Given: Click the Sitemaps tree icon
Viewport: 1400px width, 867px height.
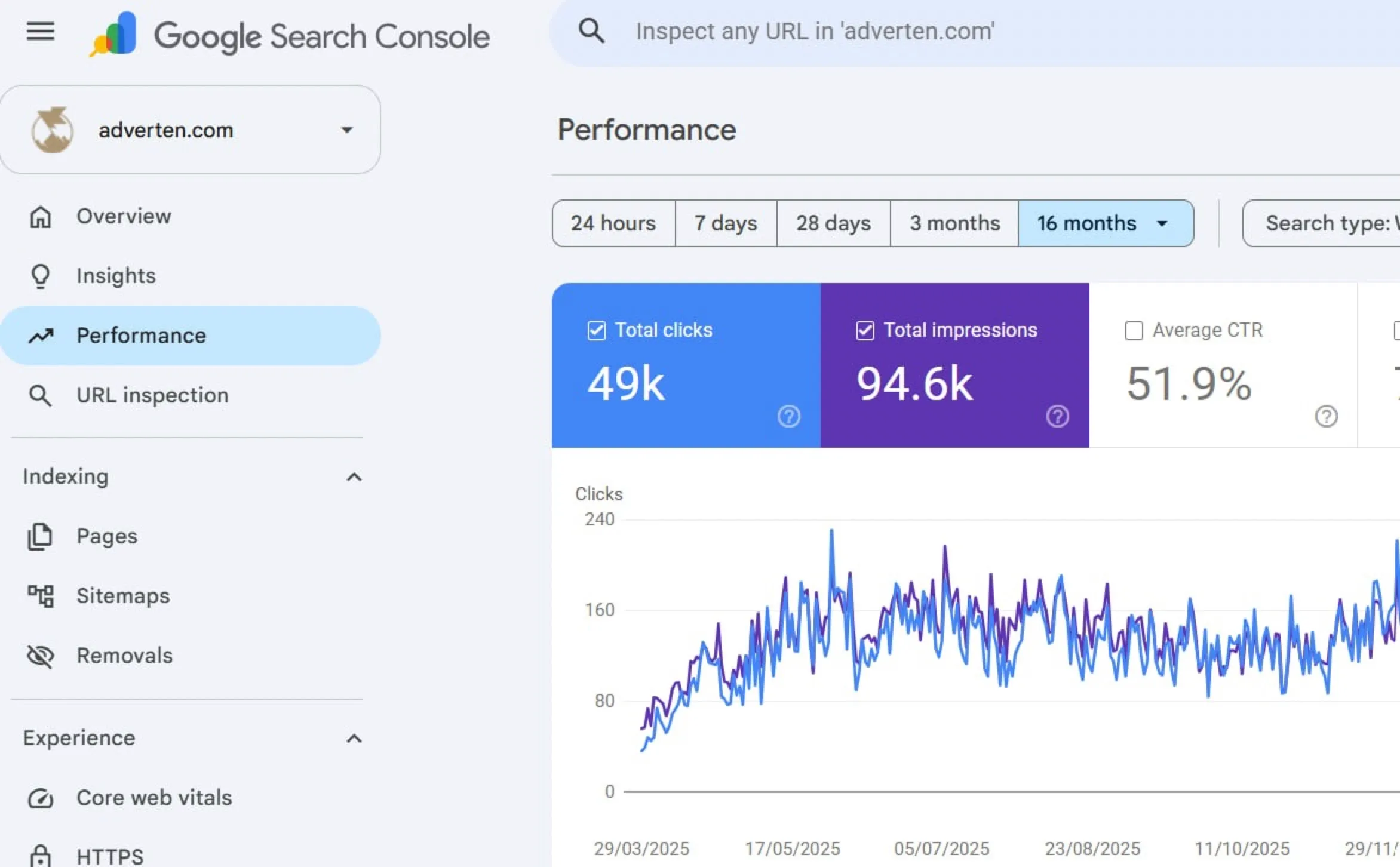Looking at the screenshot, I should coord(41,596).
